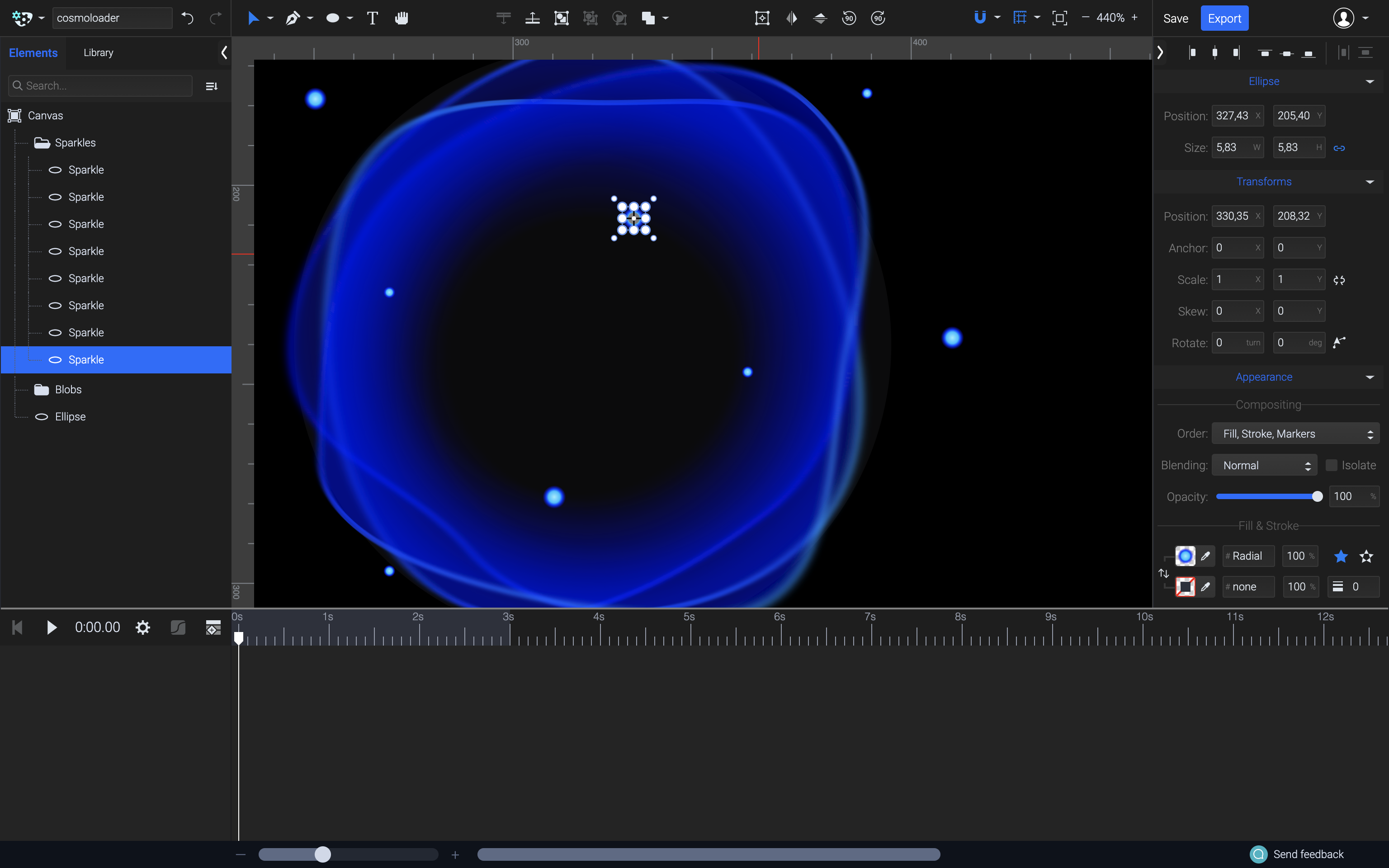The image size is (1389, 868).
Task: Select the Pen tool
Action: (293, 18)
